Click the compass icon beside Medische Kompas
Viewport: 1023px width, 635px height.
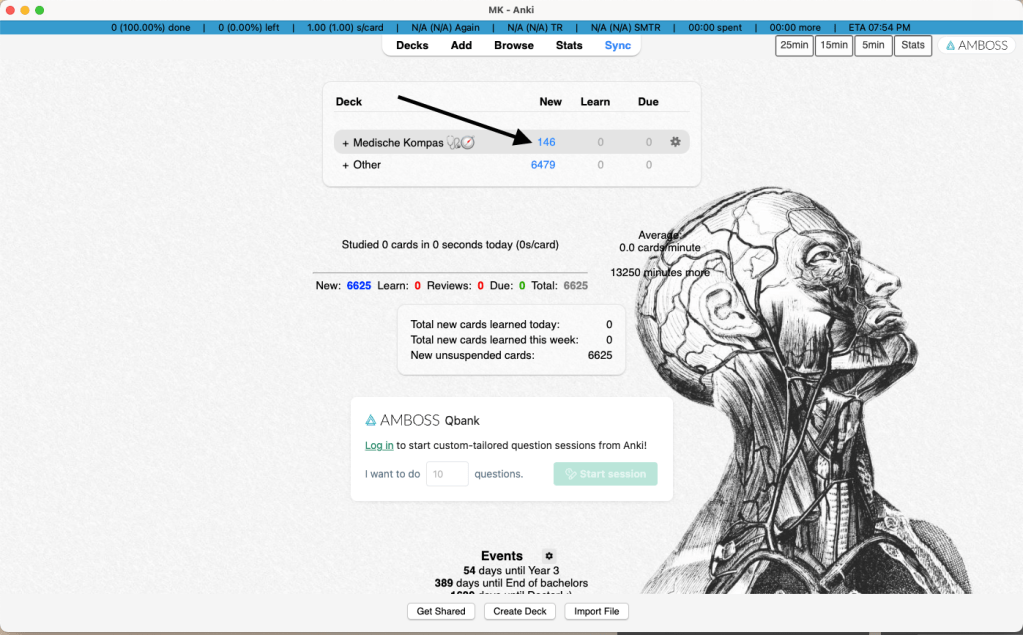click(x=468, y=143)
